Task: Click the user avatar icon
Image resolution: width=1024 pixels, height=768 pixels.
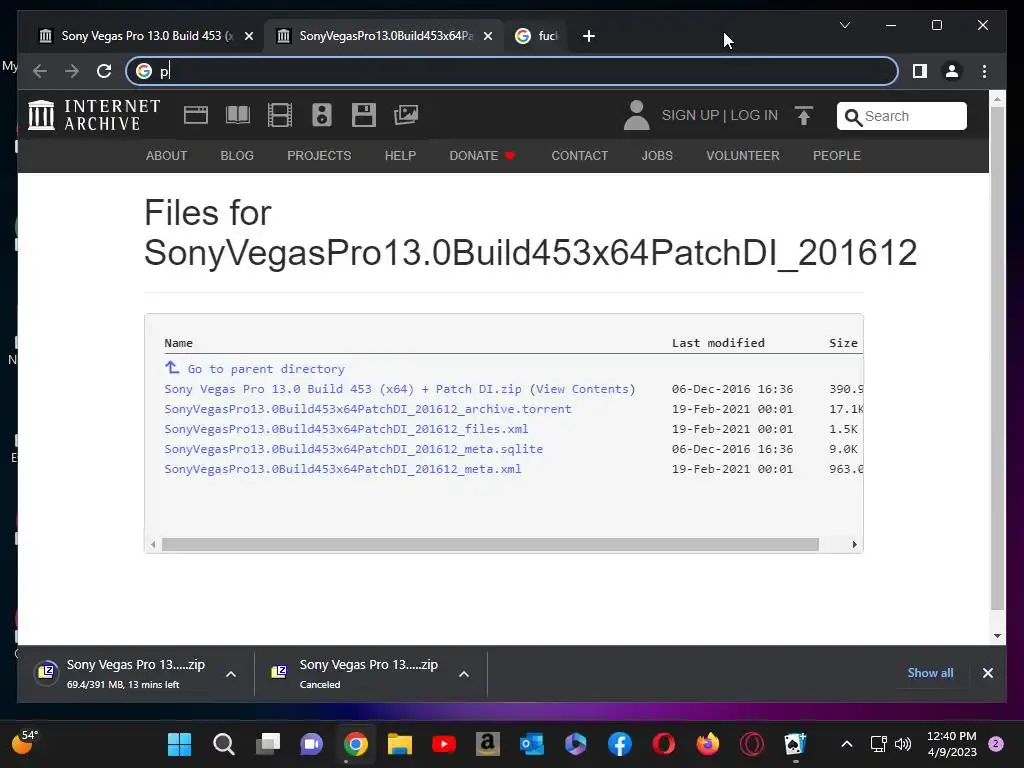Action: pyautogui.click(x=636, y=115)
